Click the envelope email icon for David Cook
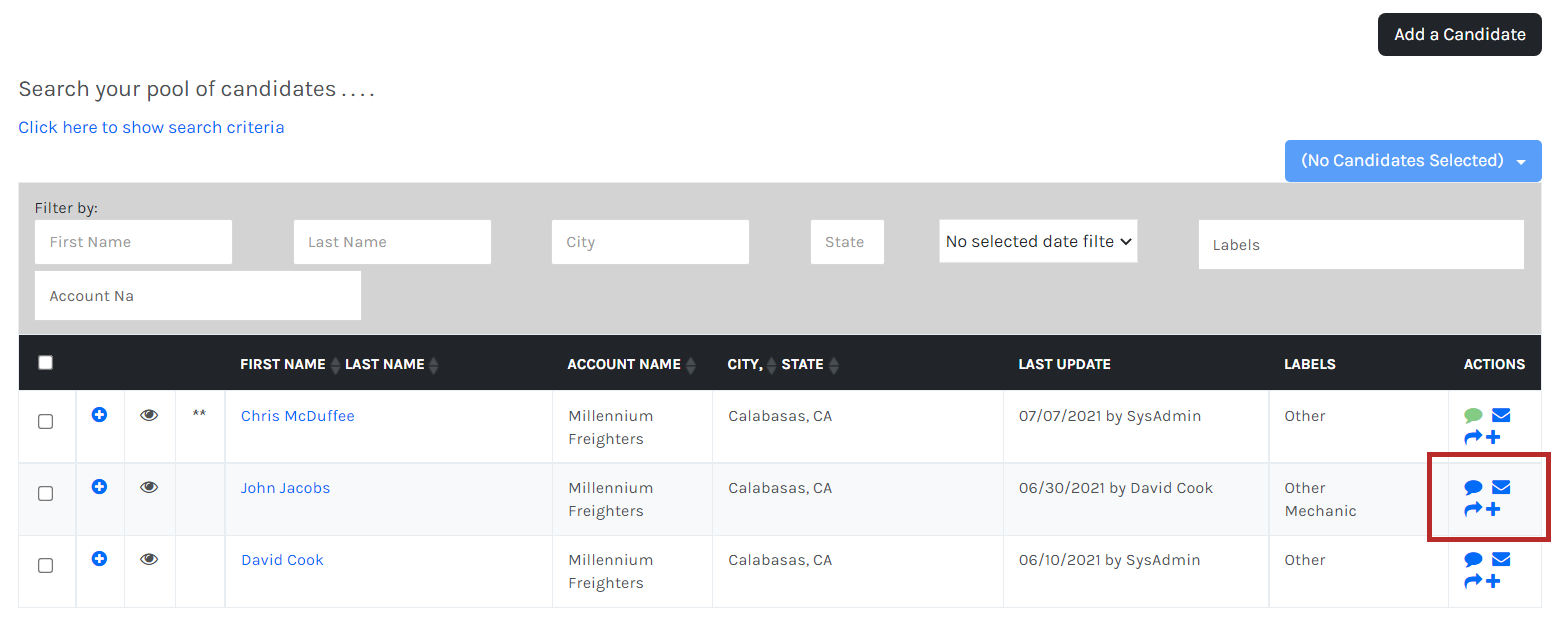The width and height of the screenshot is (1566, 630). coord(1501,560)
